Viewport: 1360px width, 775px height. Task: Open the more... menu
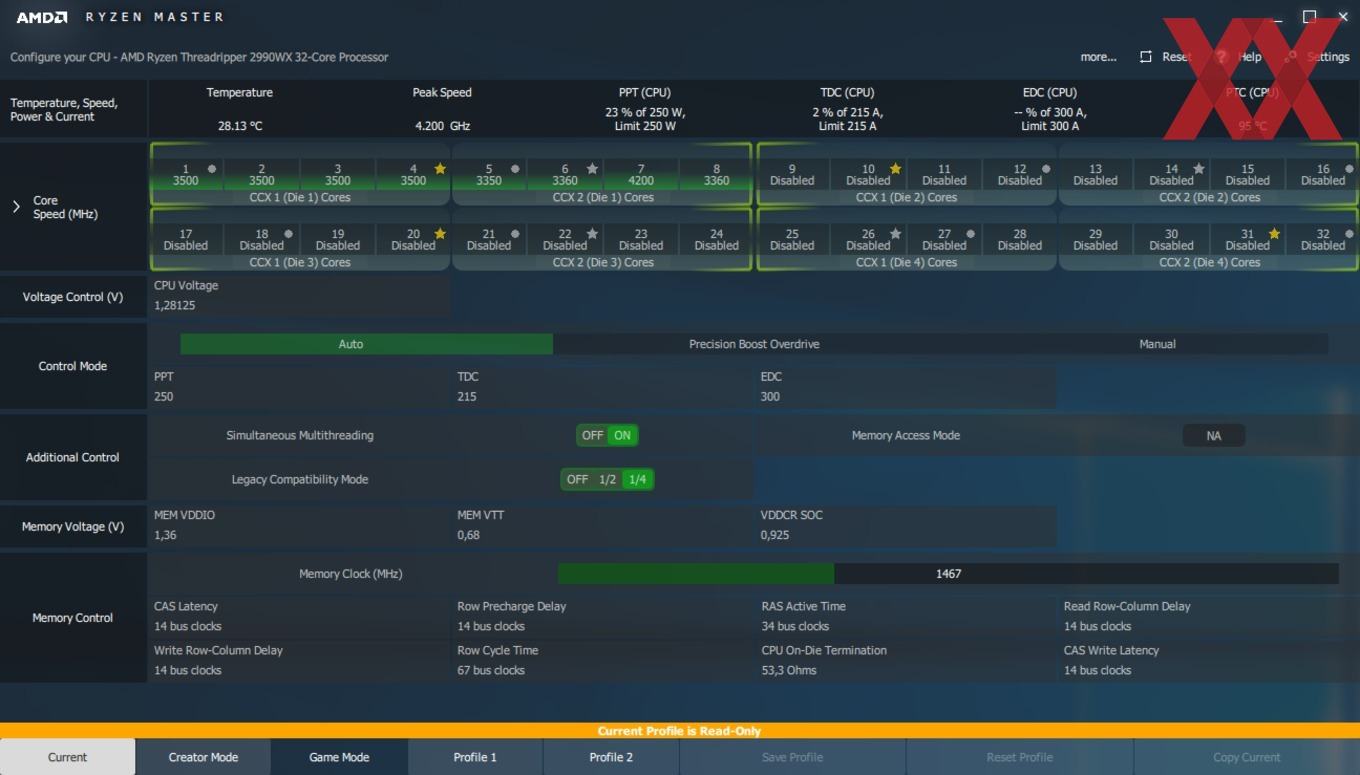tap(1098, 57)
